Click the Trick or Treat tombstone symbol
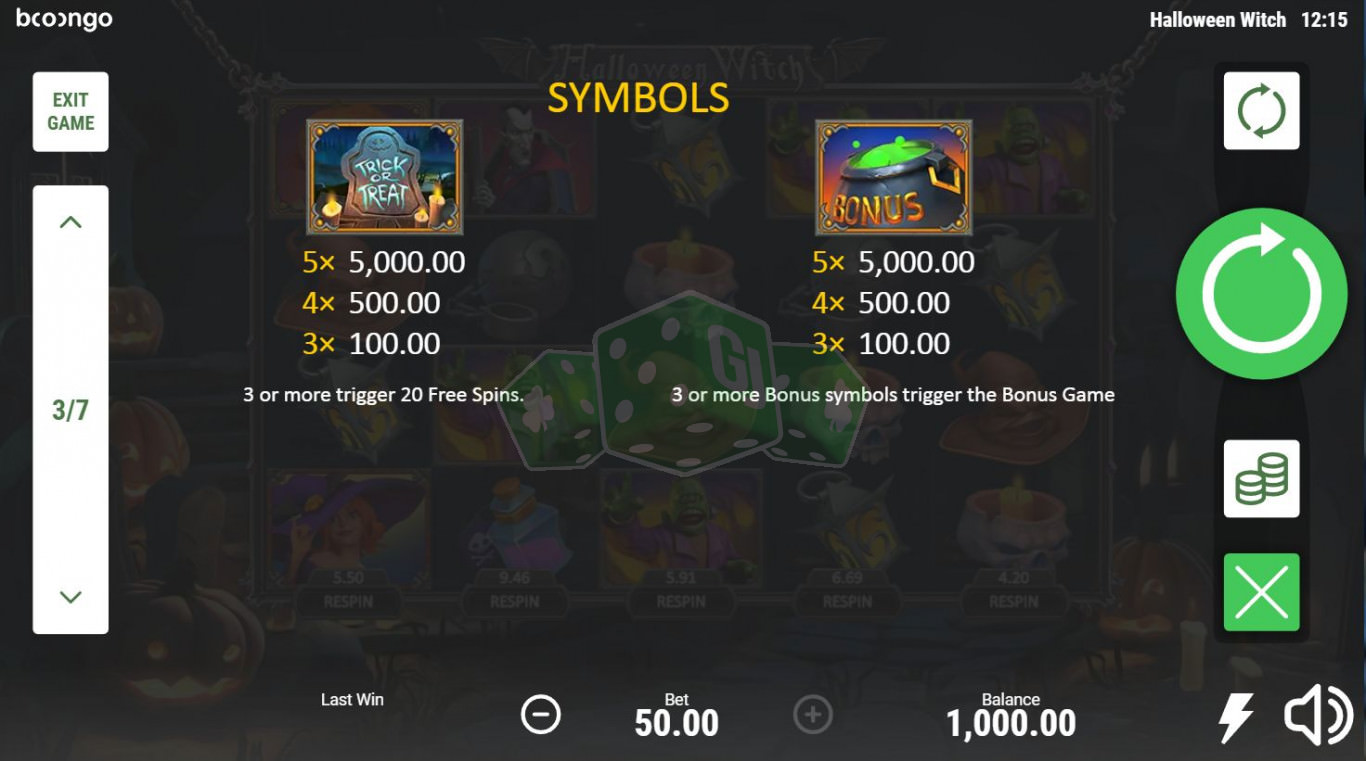The height and width of the screenshot is (761, 1366). click(x=385, y=178)
